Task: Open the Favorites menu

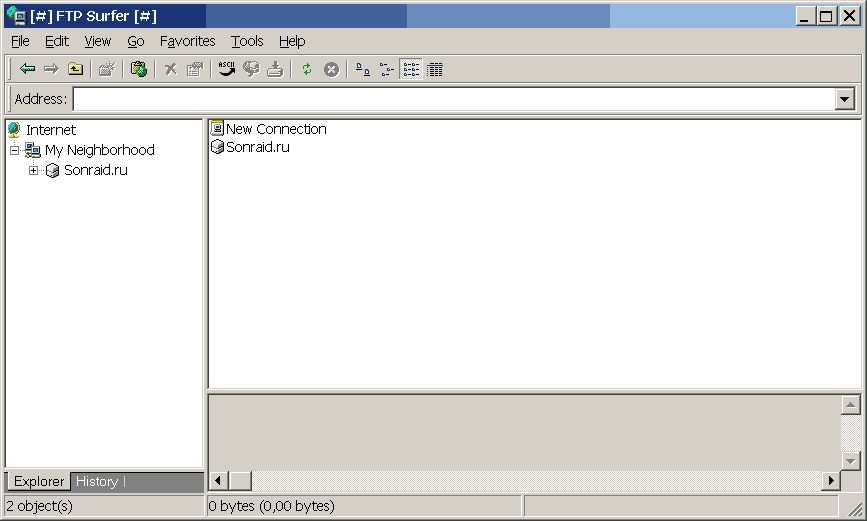Action: pyautogui.click(x=187, y=41)
